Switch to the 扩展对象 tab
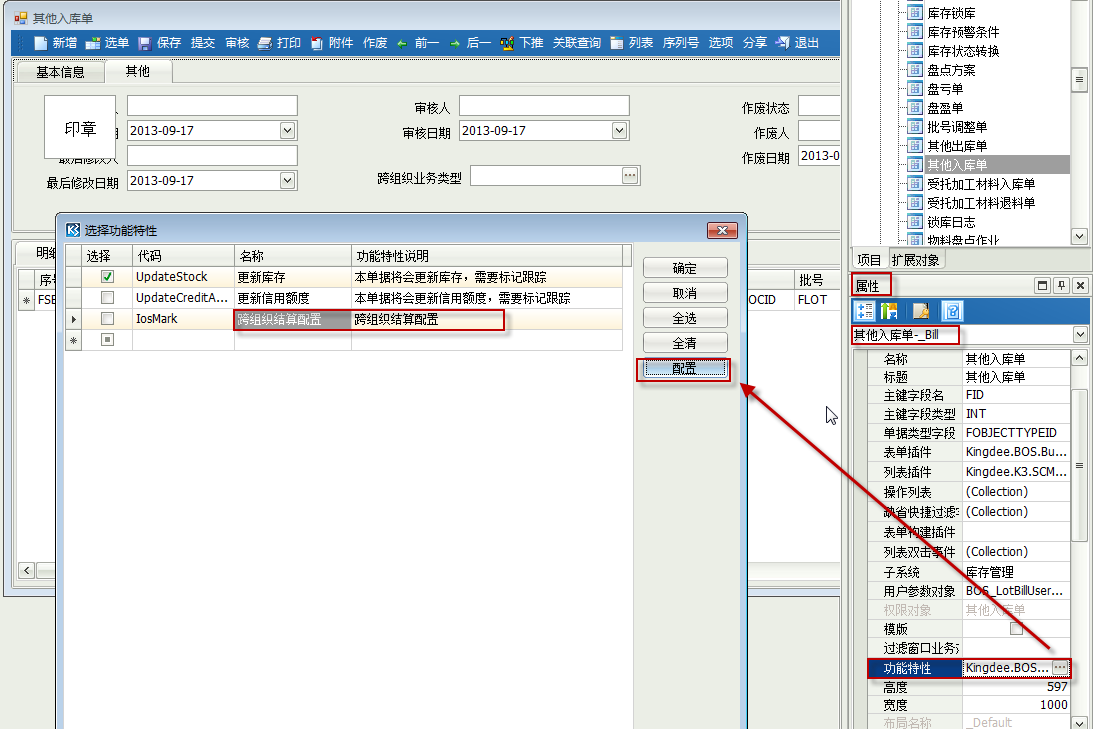 [916, 260]
